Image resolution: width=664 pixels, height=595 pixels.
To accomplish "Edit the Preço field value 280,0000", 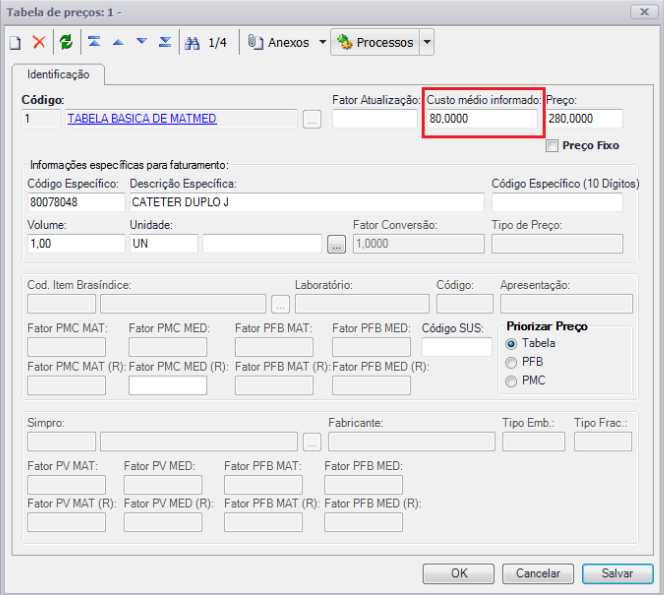I will click(584, 119).
